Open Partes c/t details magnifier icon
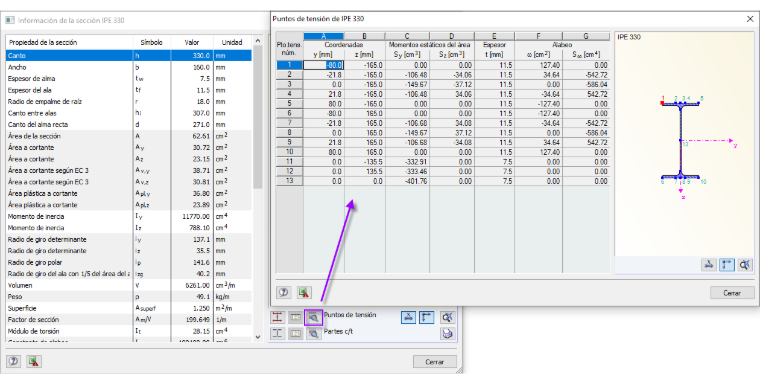Image resolution: width=760 pixels, height=384 pixels. coord(314,334)
